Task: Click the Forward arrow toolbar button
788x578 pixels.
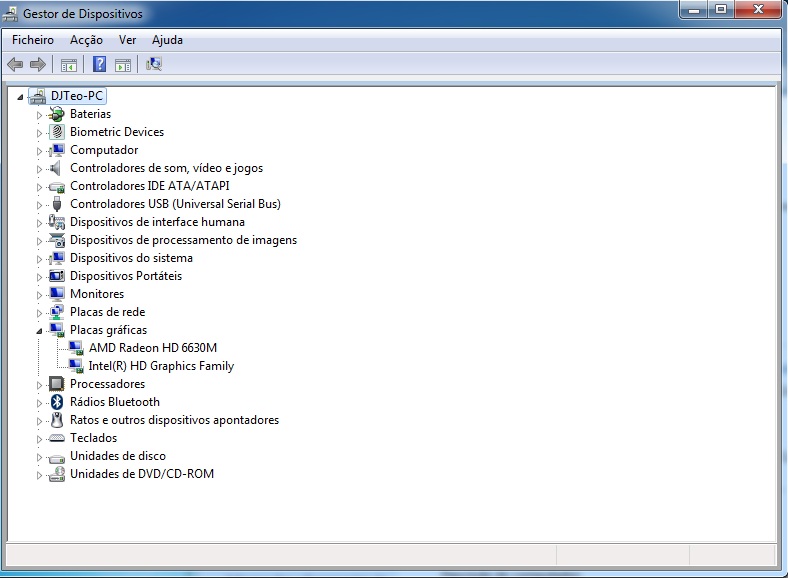Action: [38, 64]
